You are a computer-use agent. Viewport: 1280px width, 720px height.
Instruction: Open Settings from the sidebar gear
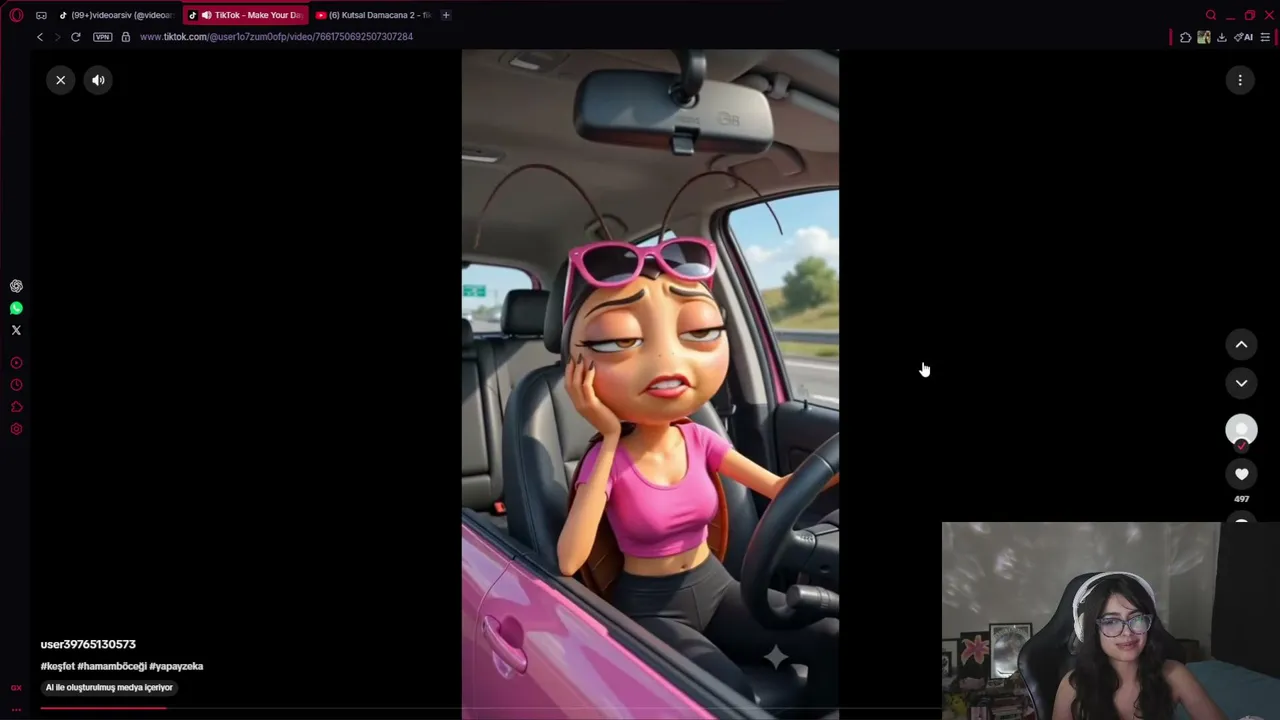coord(16,429)
